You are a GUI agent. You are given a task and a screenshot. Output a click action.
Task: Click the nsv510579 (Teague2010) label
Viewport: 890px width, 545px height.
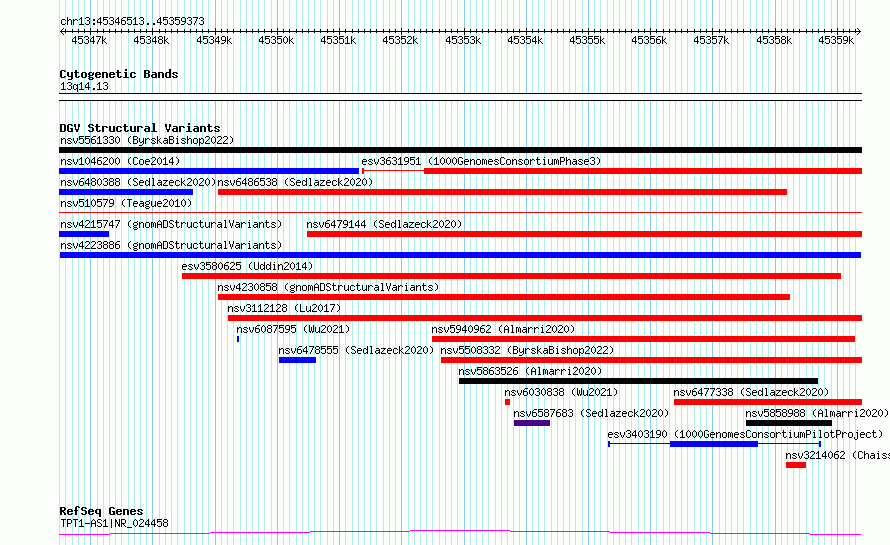126,203
